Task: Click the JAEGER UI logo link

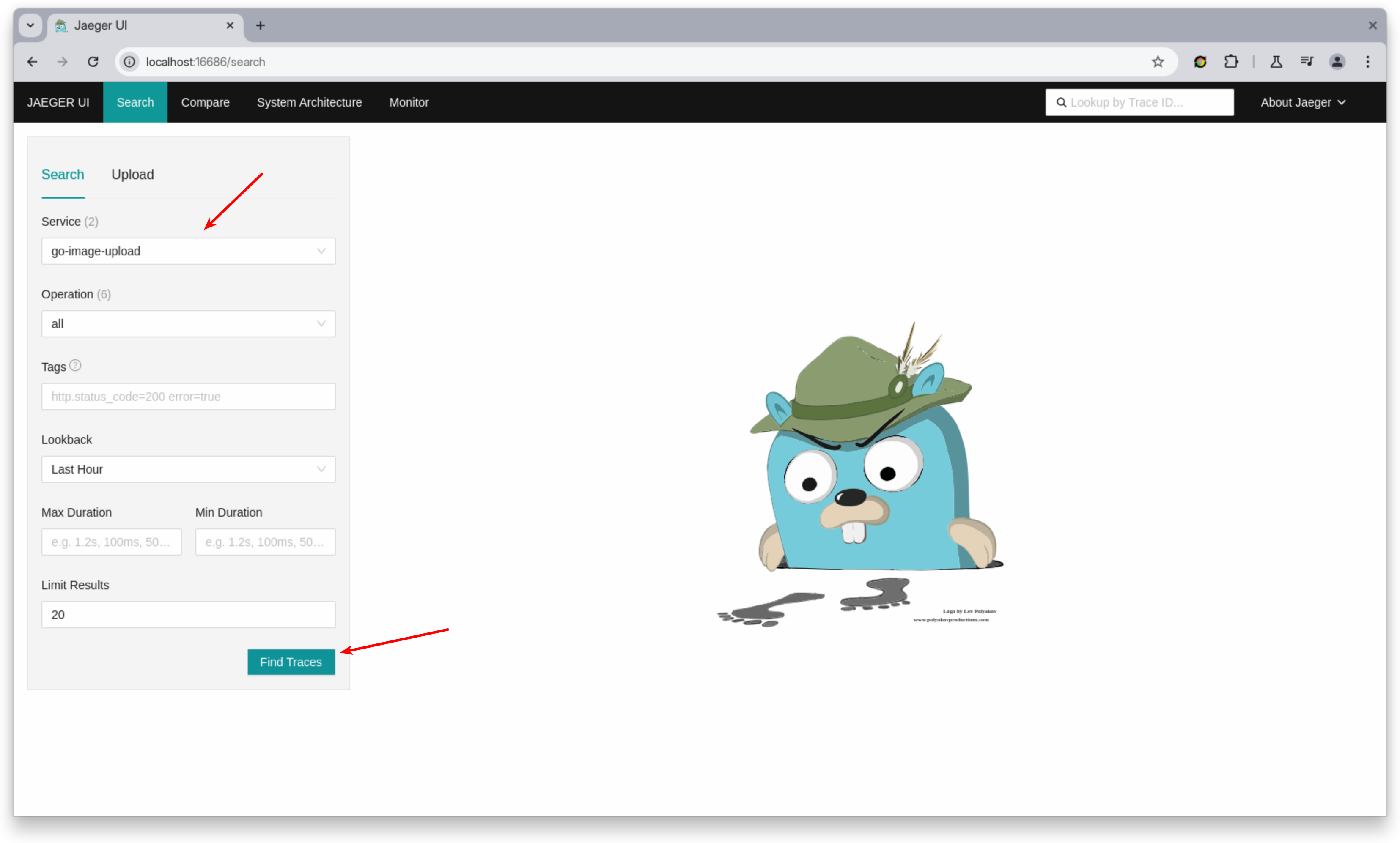Action: (58, 102)
